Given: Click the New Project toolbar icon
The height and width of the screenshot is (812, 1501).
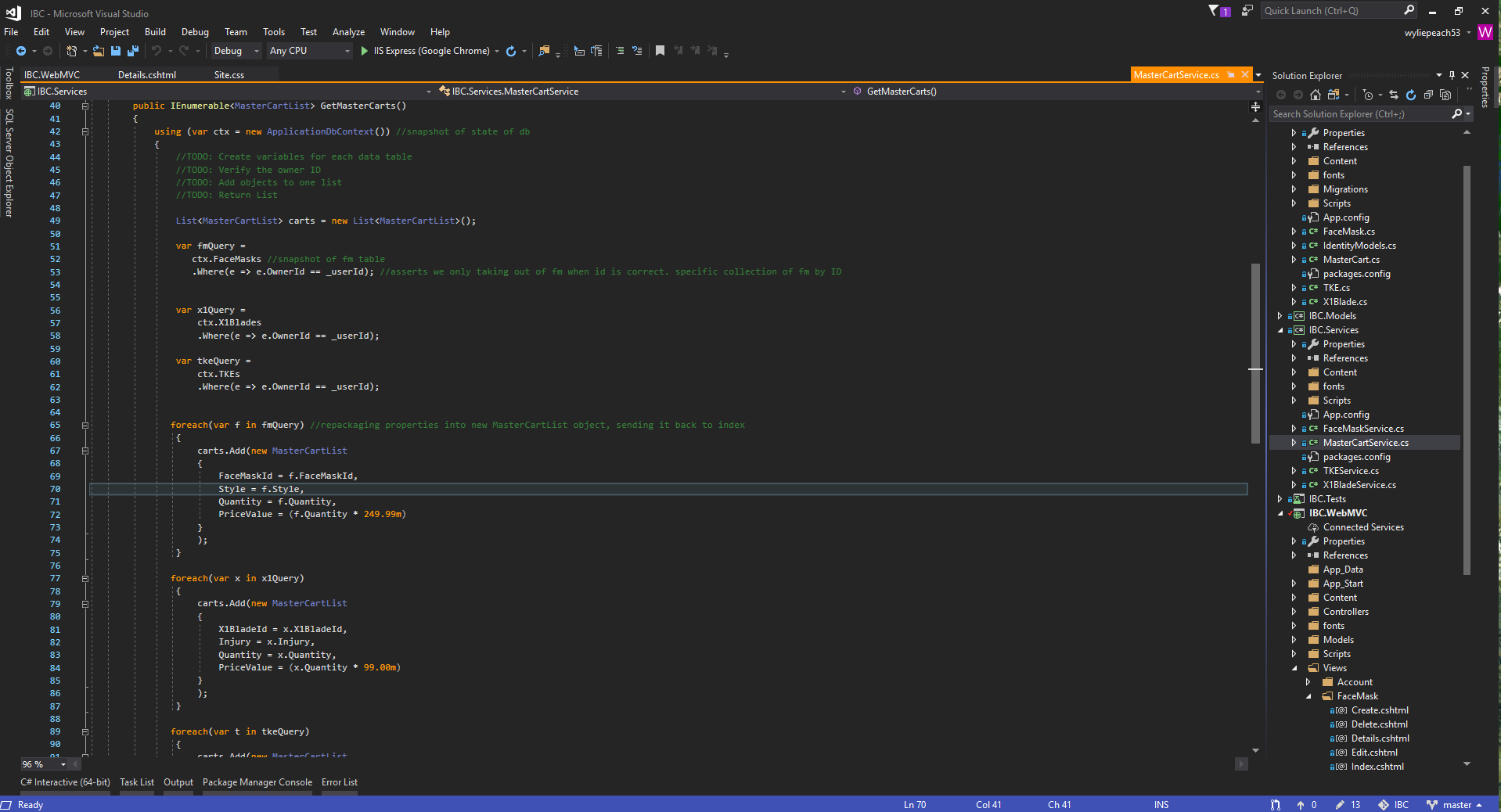Looking at the screenshot, I should pyautogui.click(x=71, y=51).
